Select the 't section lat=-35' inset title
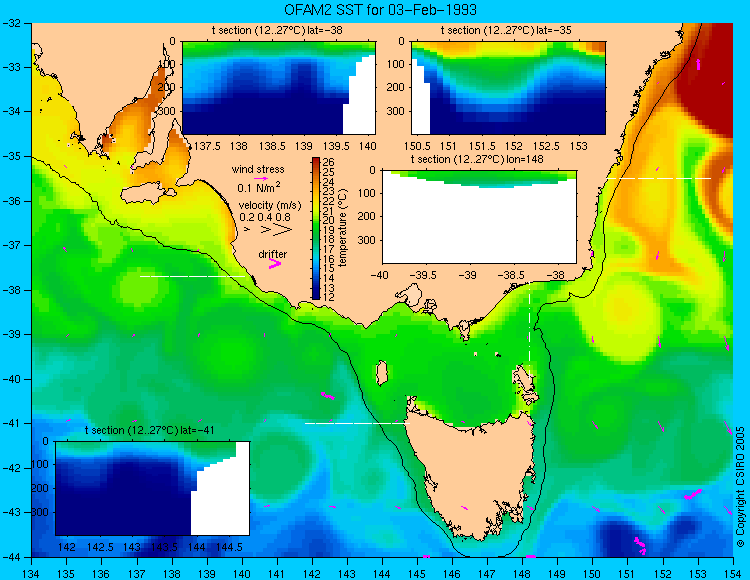The height and width of the screenshot is (580, 750). point(506,31)
